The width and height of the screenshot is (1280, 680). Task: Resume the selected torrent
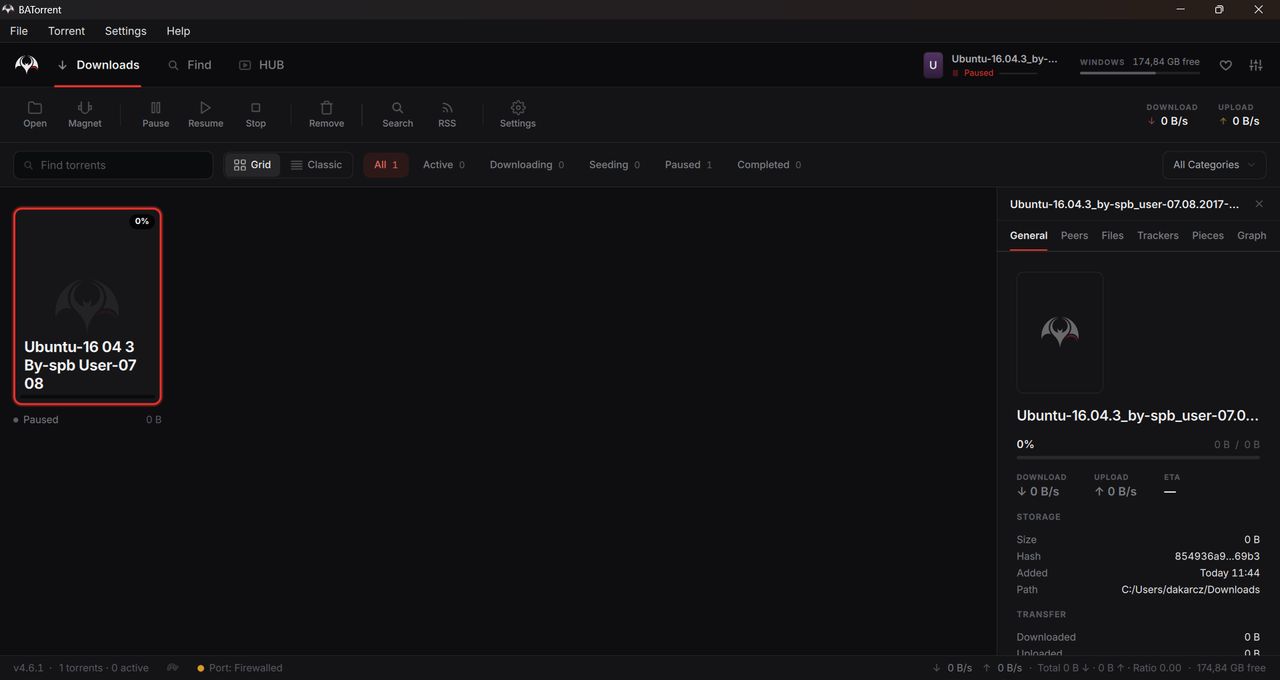pos(206,114)
